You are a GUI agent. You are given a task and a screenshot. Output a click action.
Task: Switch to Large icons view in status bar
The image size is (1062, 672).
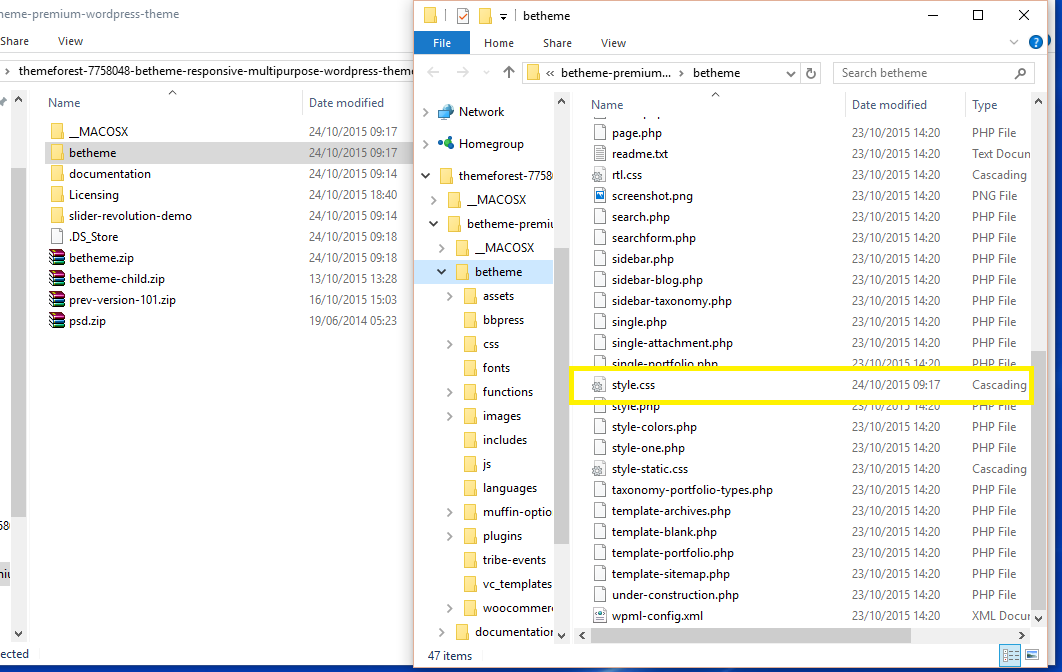1032,655
